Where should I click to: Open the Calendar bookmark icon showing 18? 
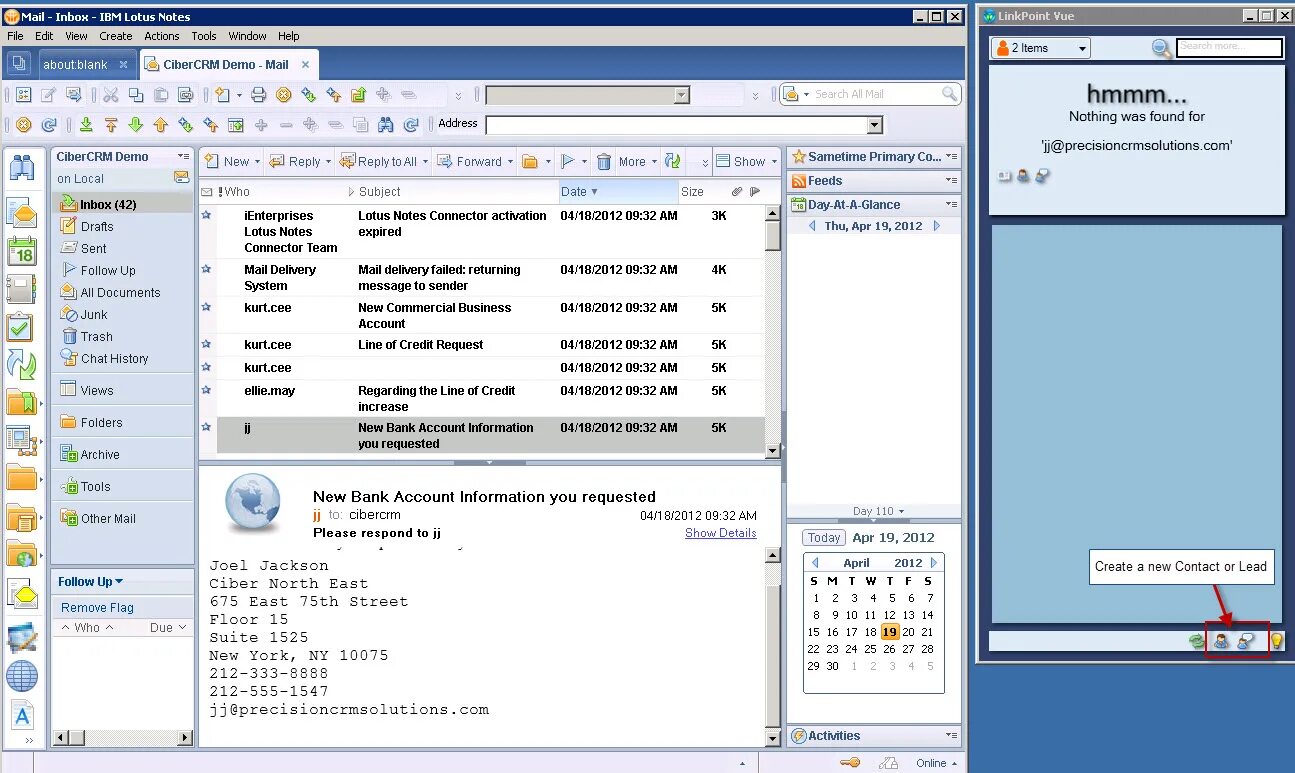(x=21, y=251)
